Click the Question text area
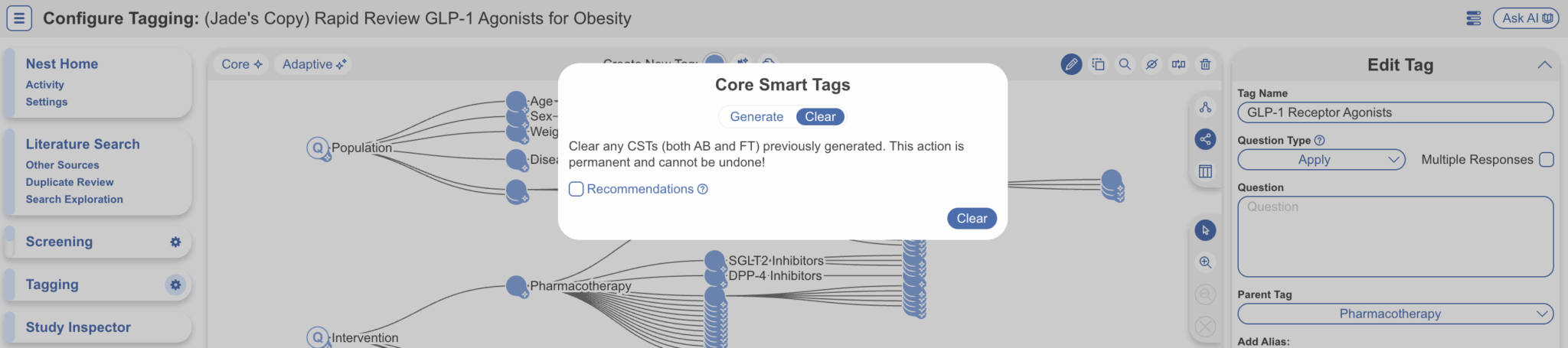Screen dimensions: 1568x348 [1396, 236]
